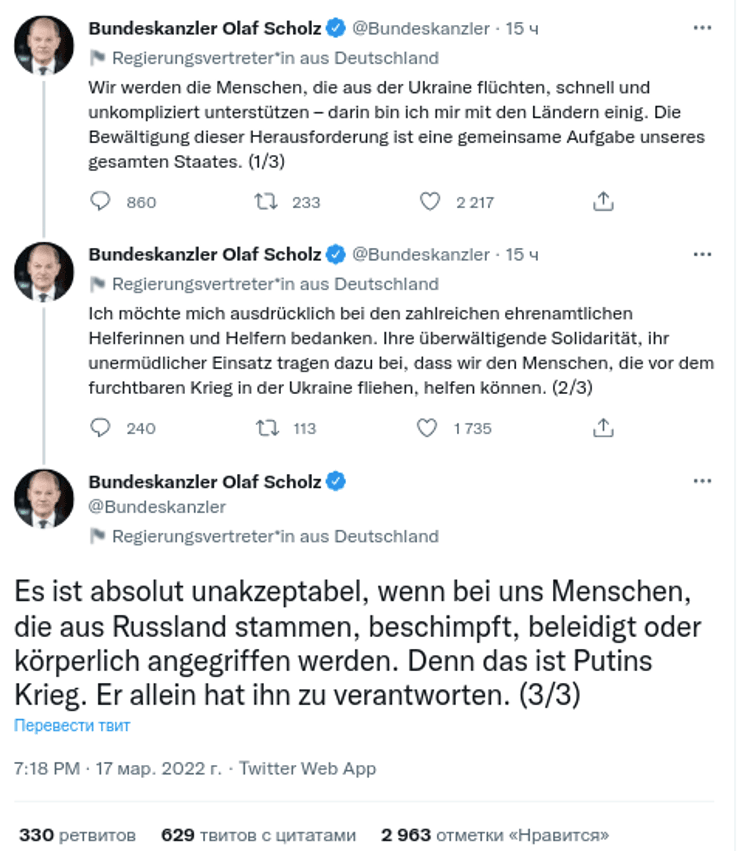This screenshot has height=851, width=740.
Task: Like the first tweet with 2 217 likes
Action: point(429,202)
